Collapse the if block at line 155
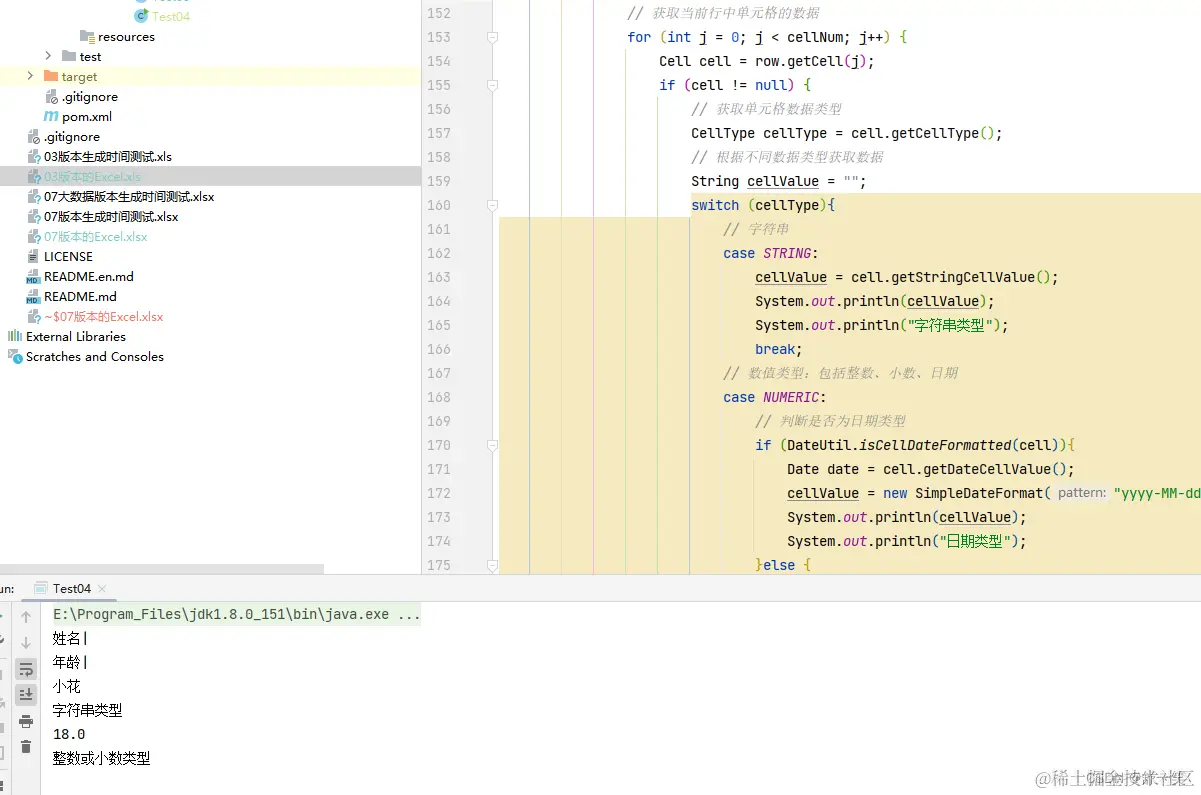This screenshot has height=795, width=1201. [492, 85]
